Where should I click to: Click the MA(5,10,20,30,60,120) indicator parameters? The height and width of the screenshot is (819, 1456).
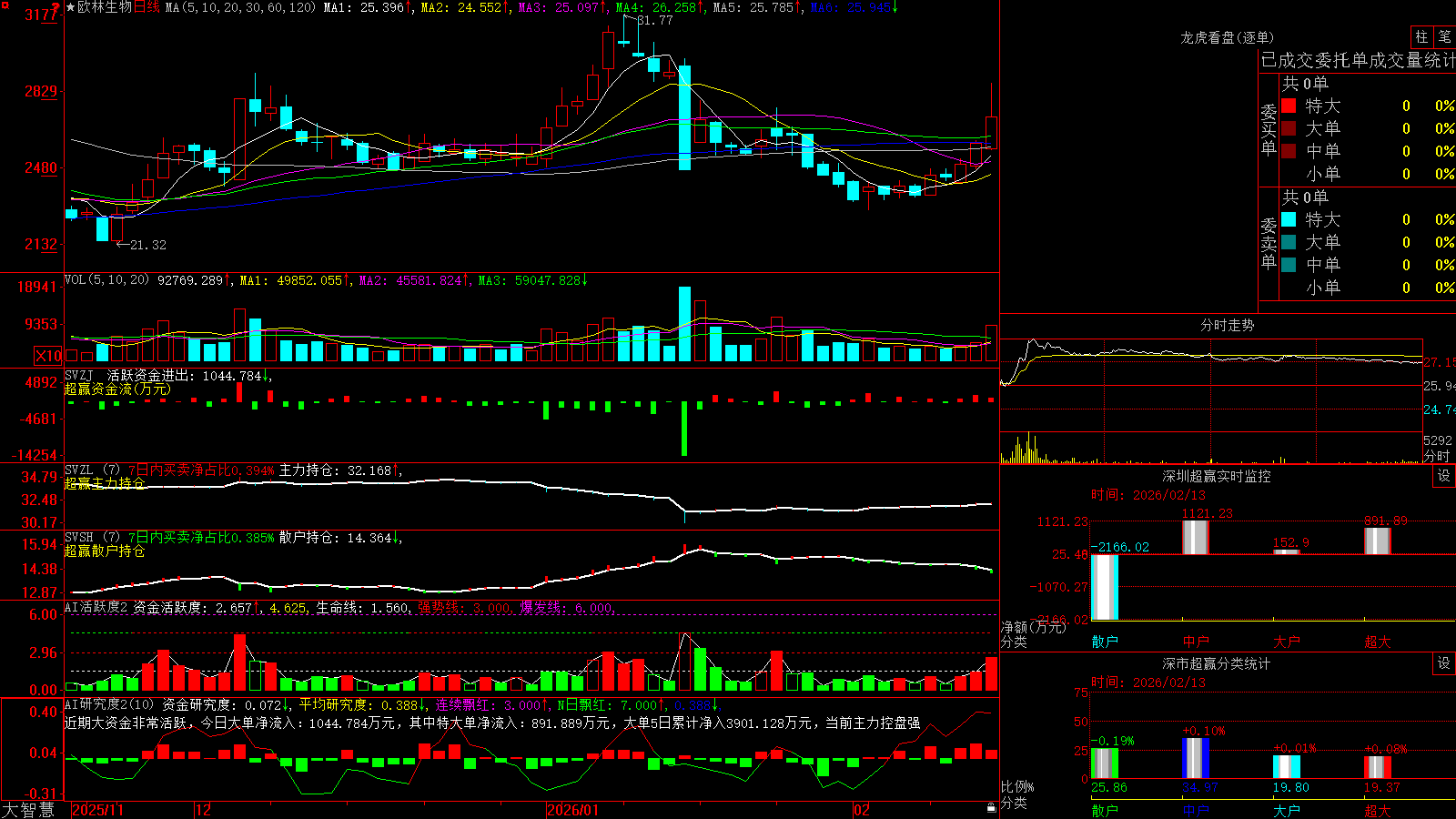coord(240,7)
